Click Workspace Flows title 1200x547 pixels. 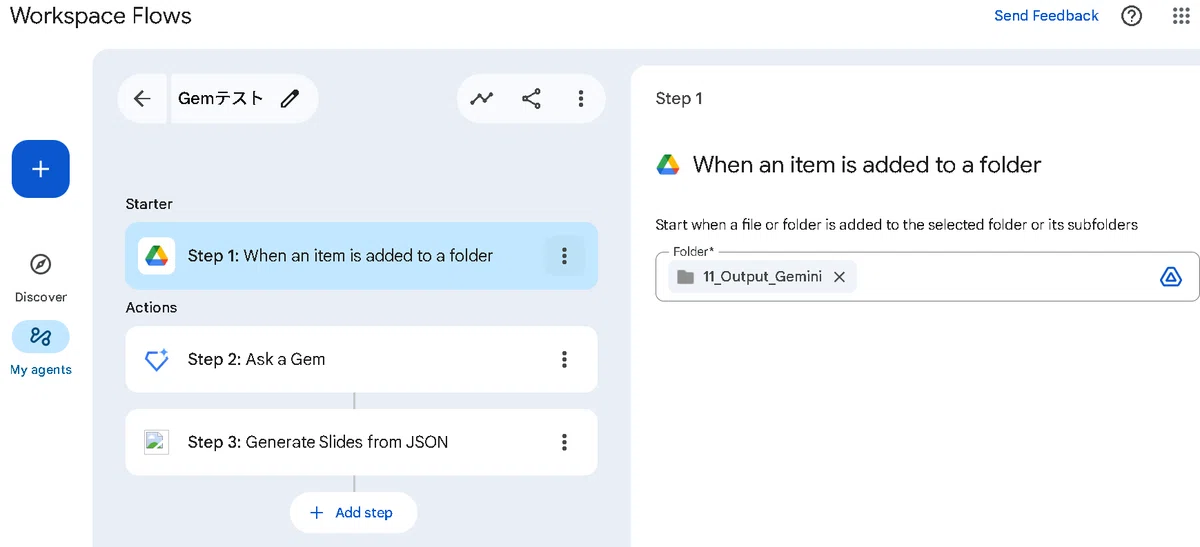click(x=101, y=17)
